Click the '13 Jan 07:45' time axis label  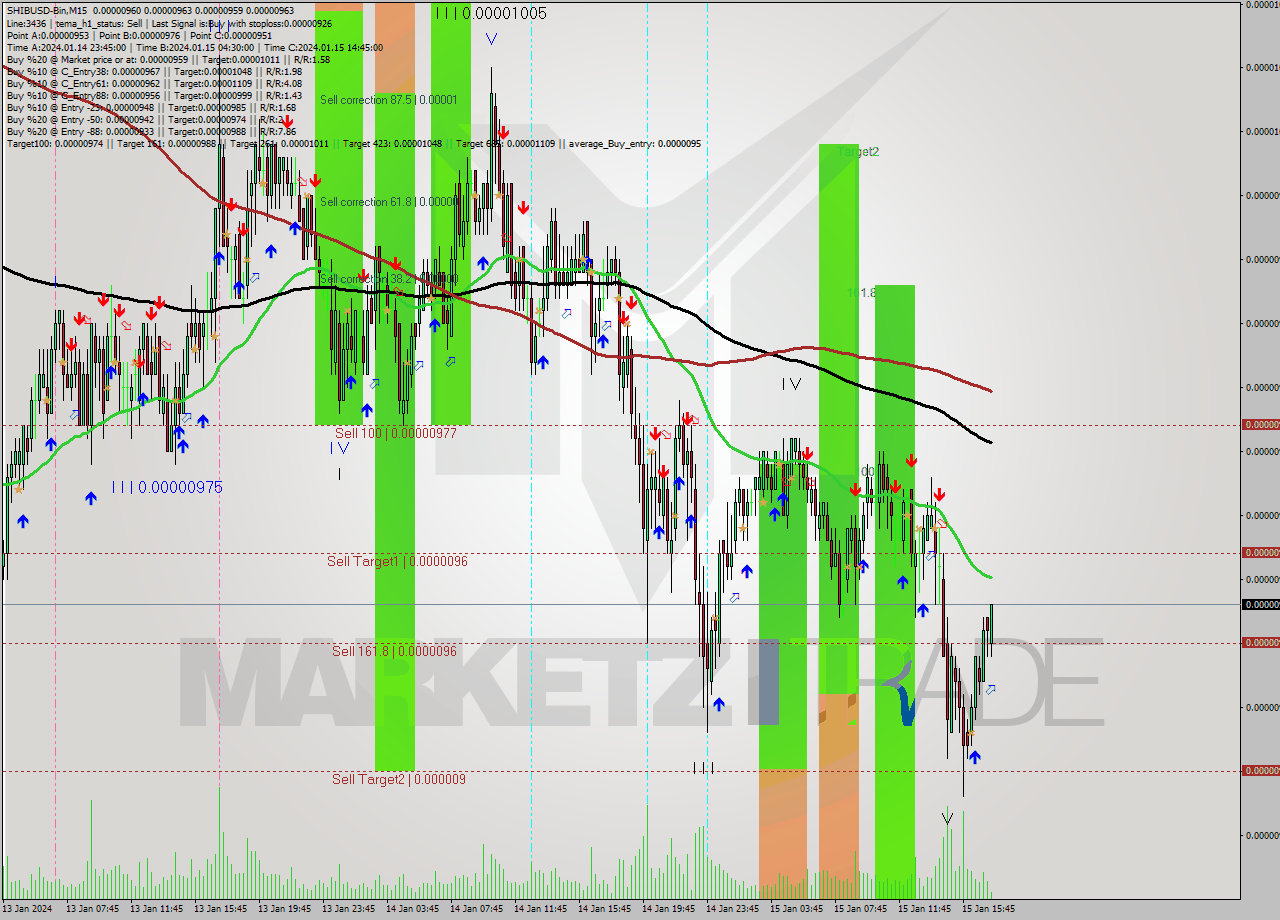tap(92, 909)
